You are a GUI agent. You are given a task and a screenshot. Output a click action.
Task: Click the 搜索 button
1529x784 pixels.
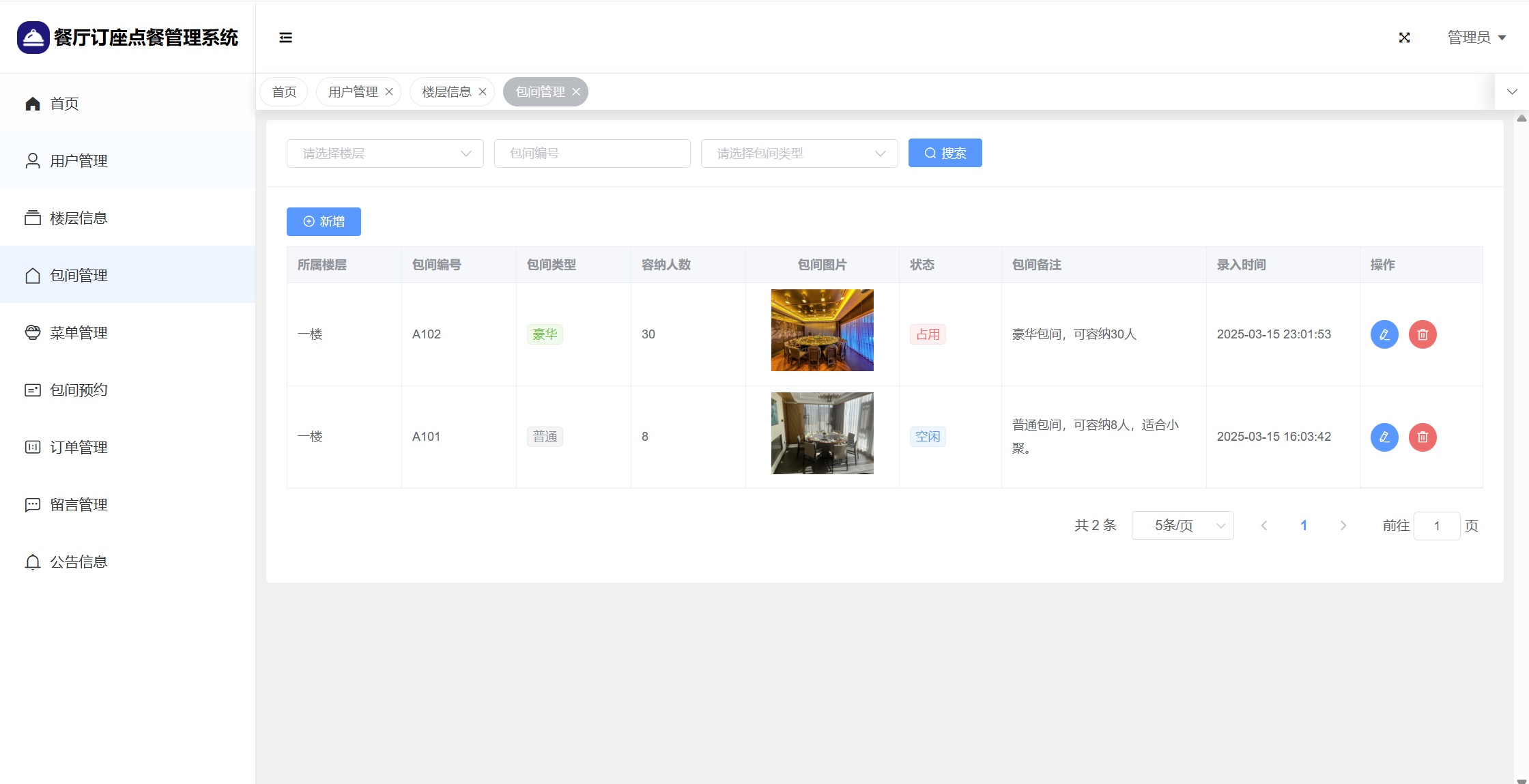click(945, 153)
